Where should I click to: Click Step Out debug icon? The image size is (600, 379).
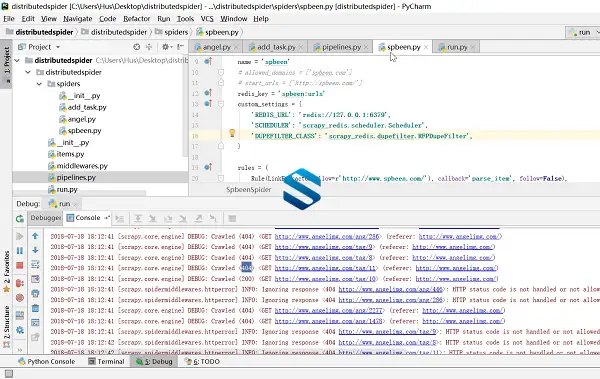198,219
